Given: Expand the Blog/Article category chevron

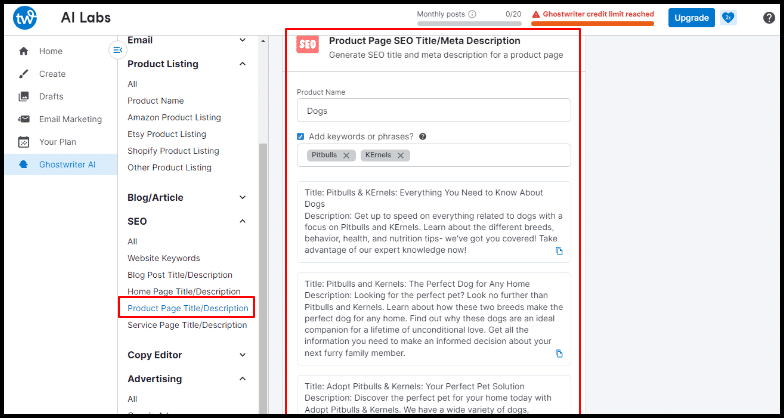Looking at the screenshot, I should pos(242,198).
